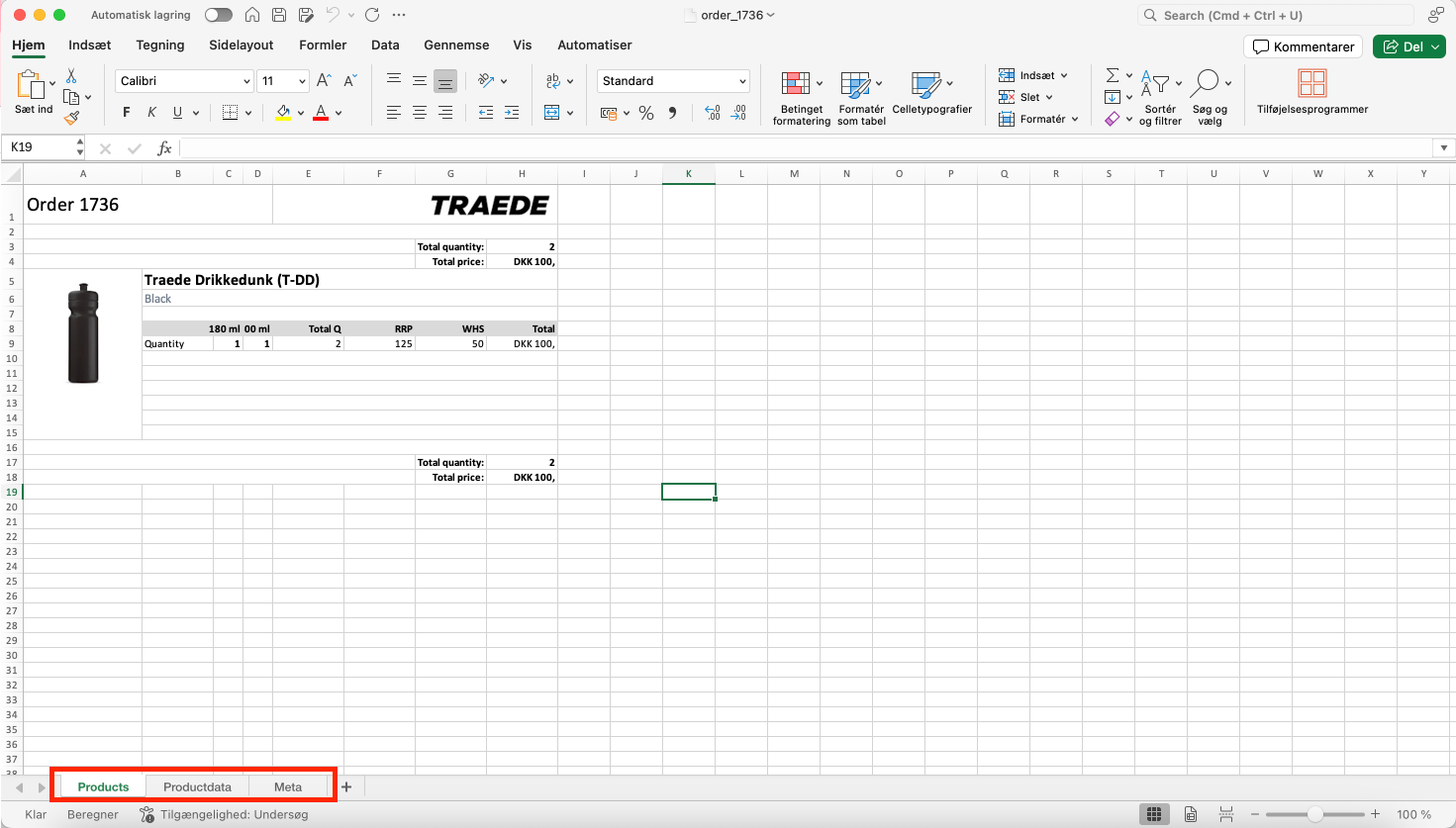Click the AutoSum sigma icon
This screenshot has height=828, width=1456.
pyautogui.click(x=1112, y=75)
